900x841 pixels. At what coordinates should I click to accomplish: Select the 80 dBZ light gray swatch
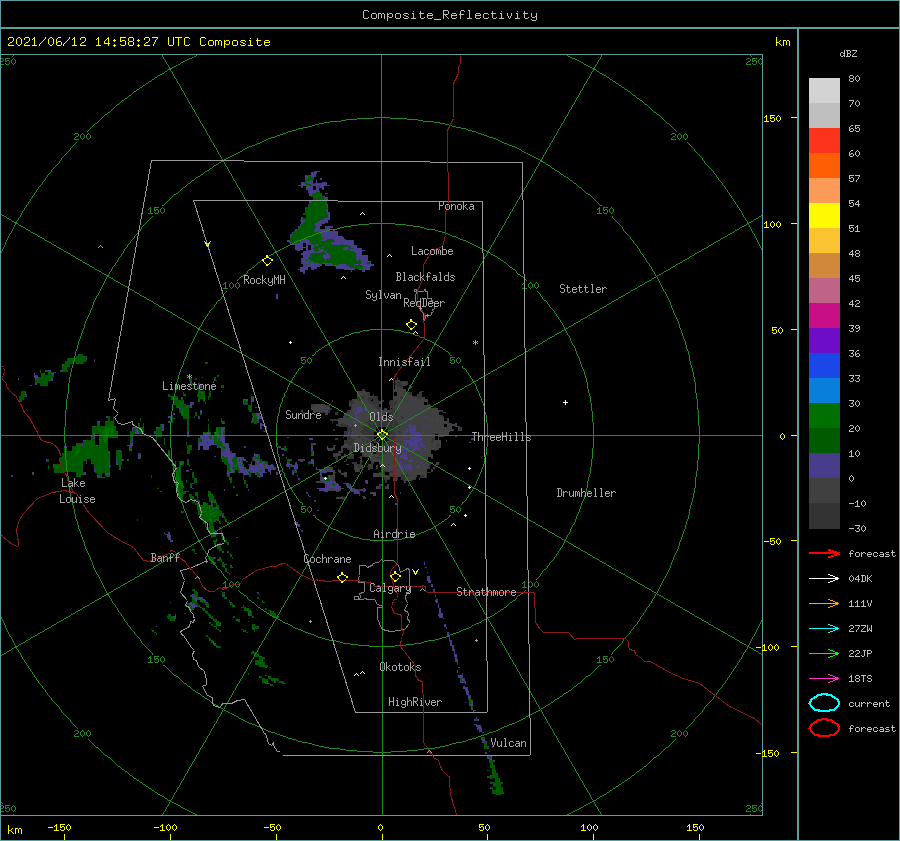click(x=824, y=91)
